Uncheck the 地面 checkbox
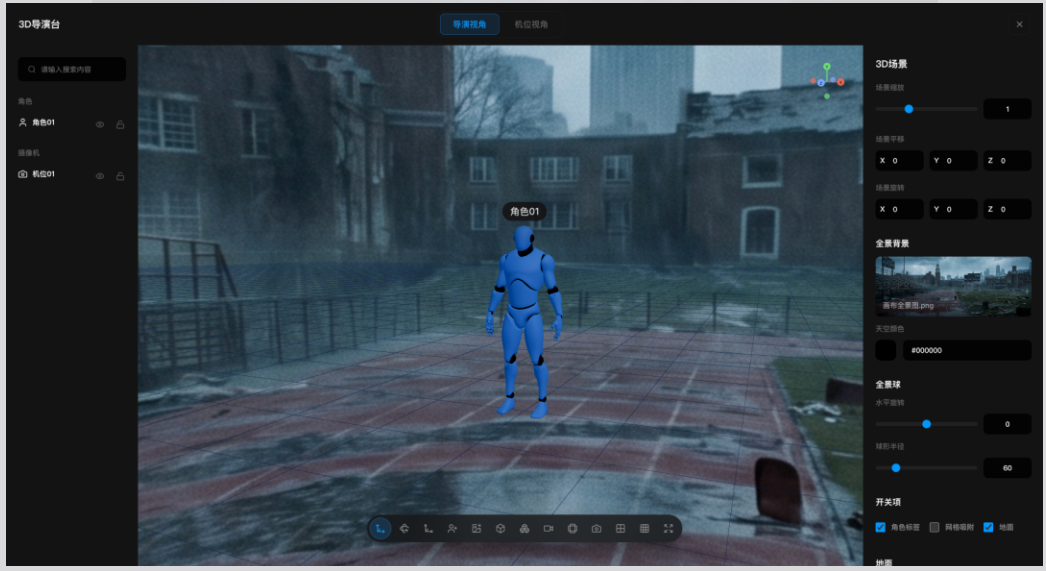 989,527
